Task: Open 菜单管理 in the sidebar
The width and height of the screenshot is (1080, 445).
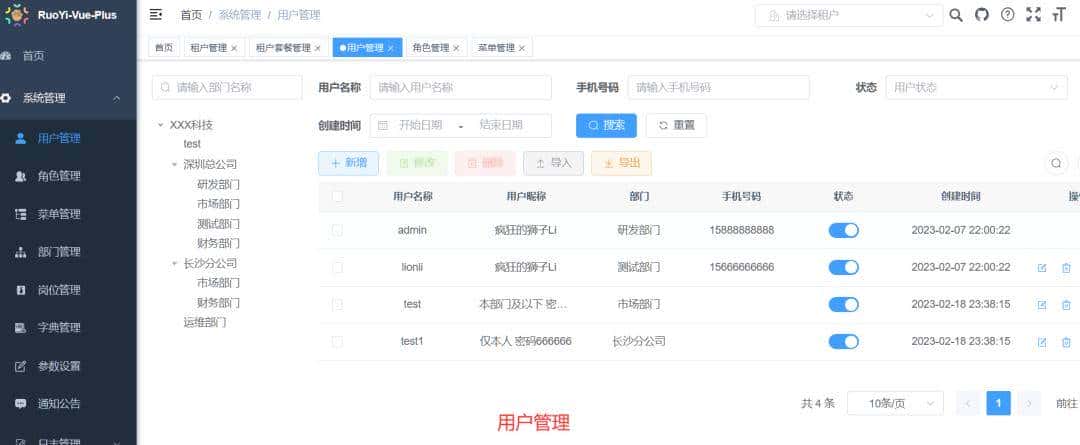Action: pyautogui.click(x=68, y=214)
